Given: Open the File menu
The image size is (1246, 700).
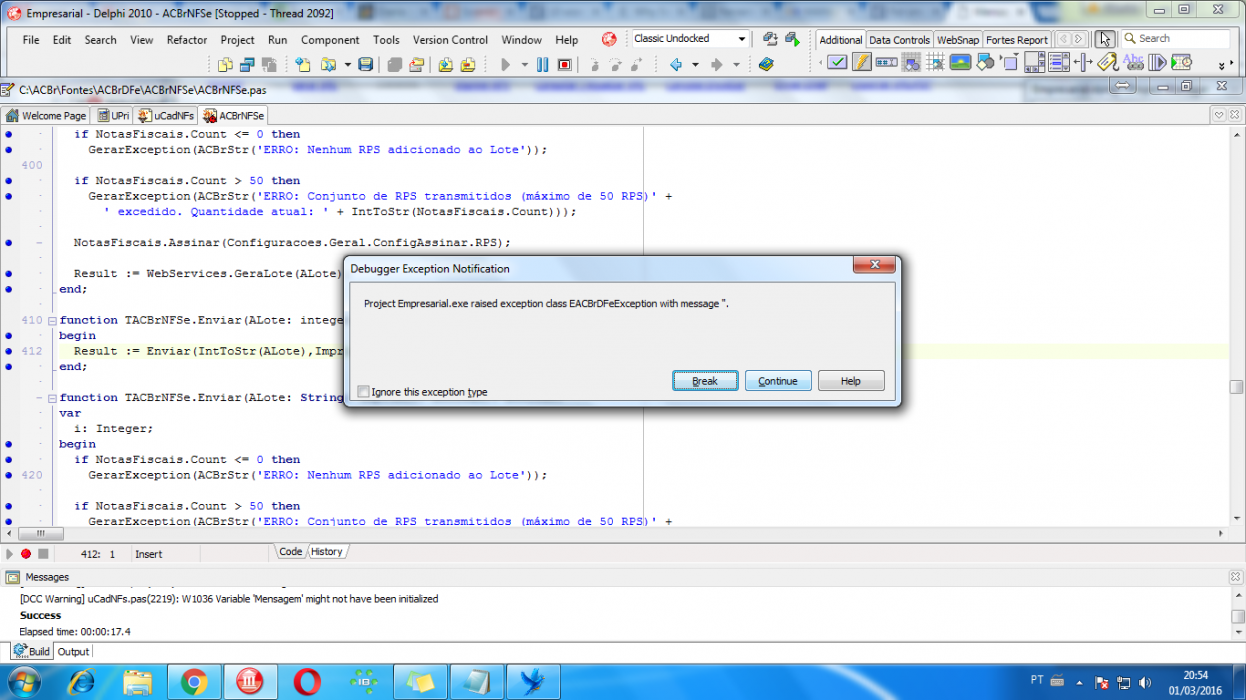Looking at the screenshot, I should [x=31, y=40].
